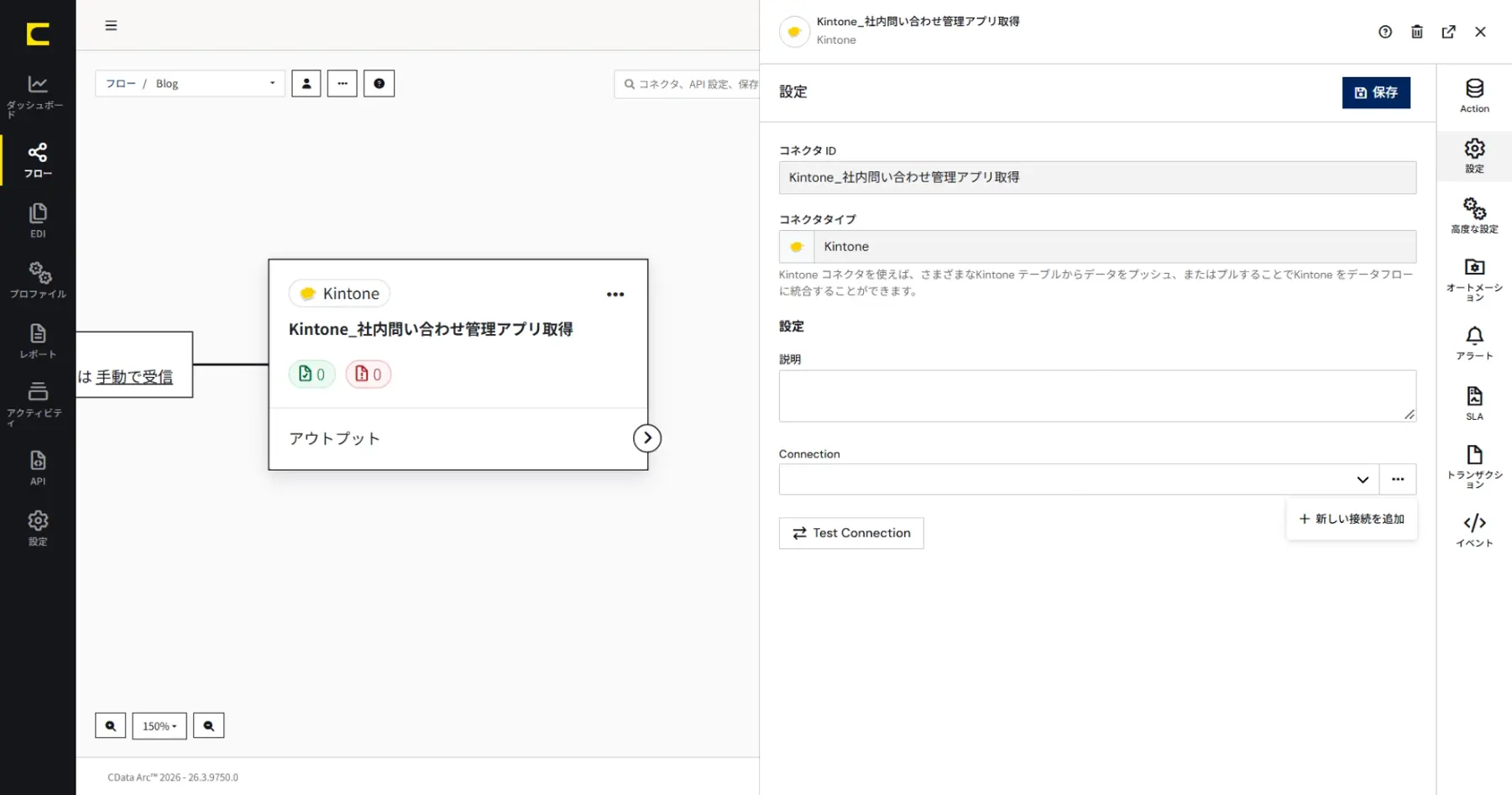The width and height of the screenshot is (1512, 795).
Task: Click the green success file counter badge
Action: point(312,374)
